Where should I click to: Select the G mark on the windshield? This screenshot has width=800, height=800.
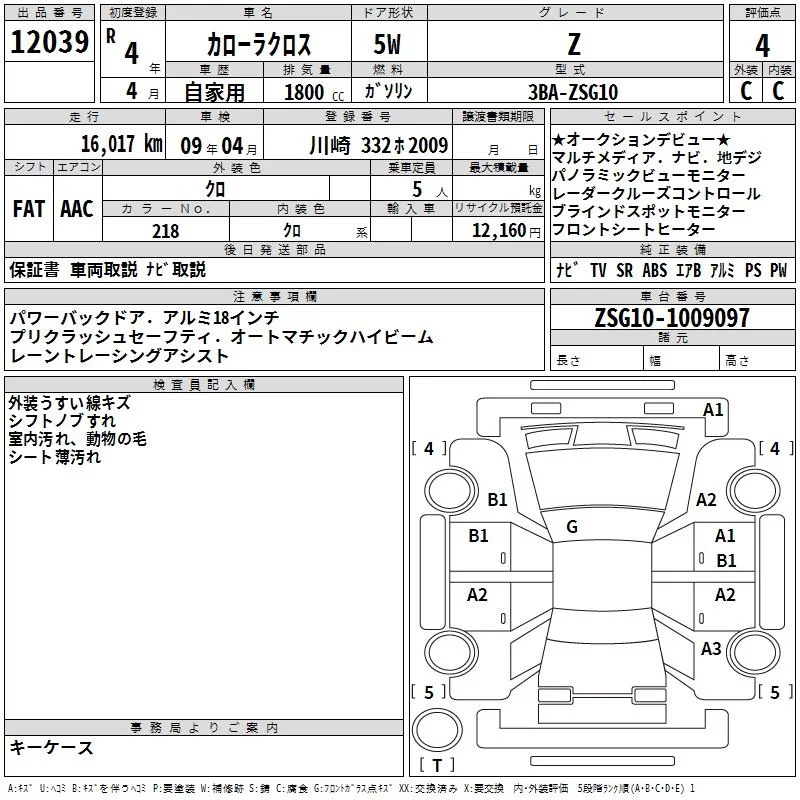pos(572,527)
